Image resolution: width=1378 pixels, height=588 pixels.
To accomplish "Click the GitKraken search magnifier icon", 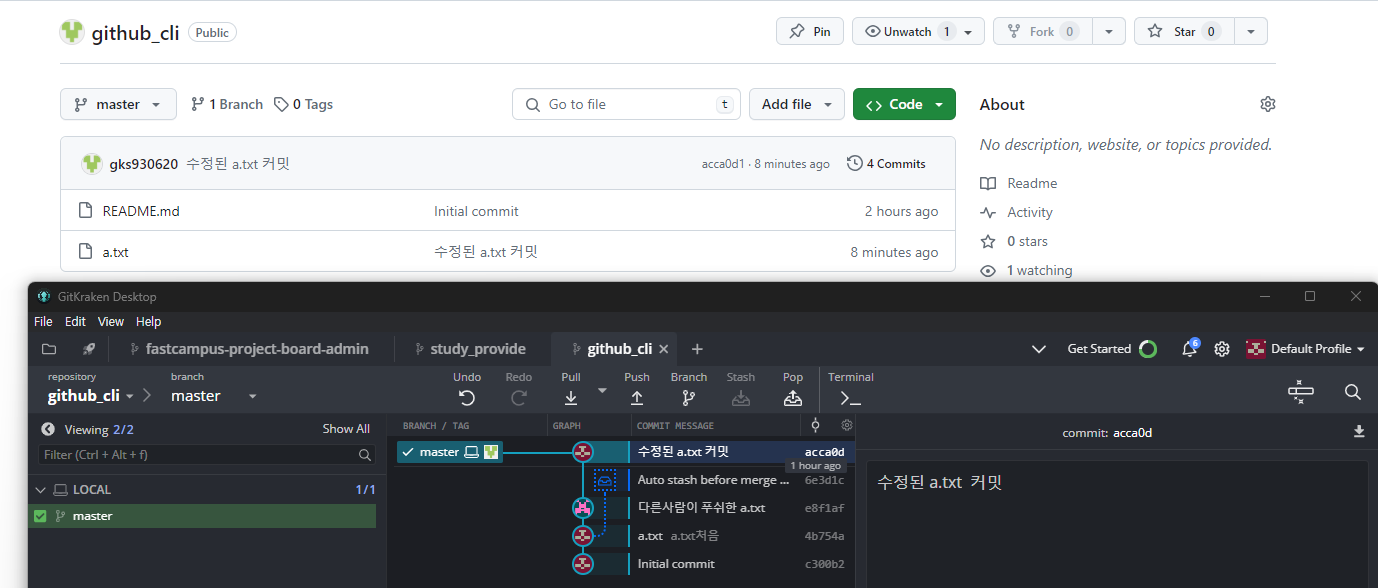I will pyautogui.click(x=1353, y=392).
